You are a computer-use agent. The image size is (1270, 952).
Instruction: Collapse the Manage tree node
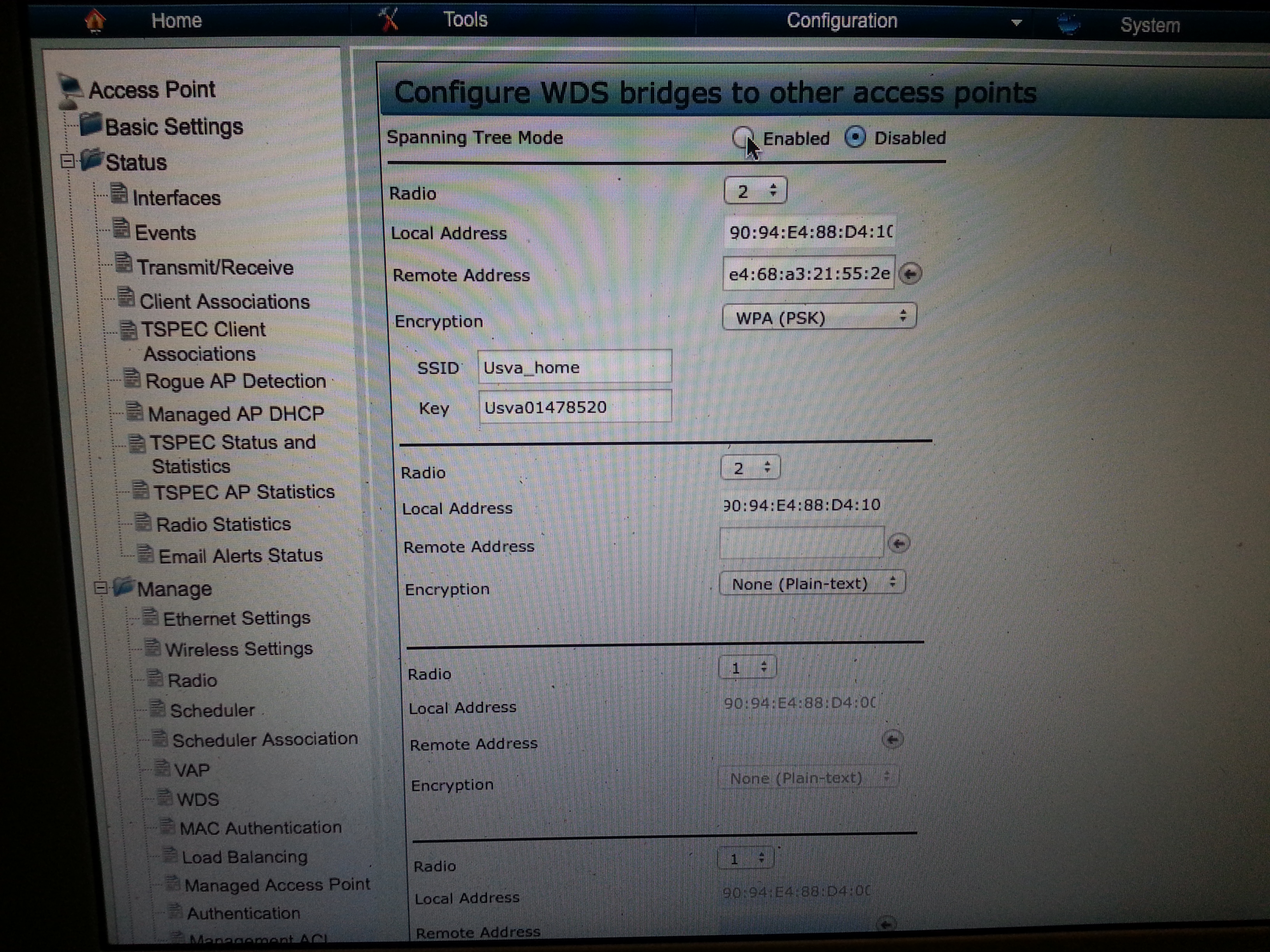point(100,588)
